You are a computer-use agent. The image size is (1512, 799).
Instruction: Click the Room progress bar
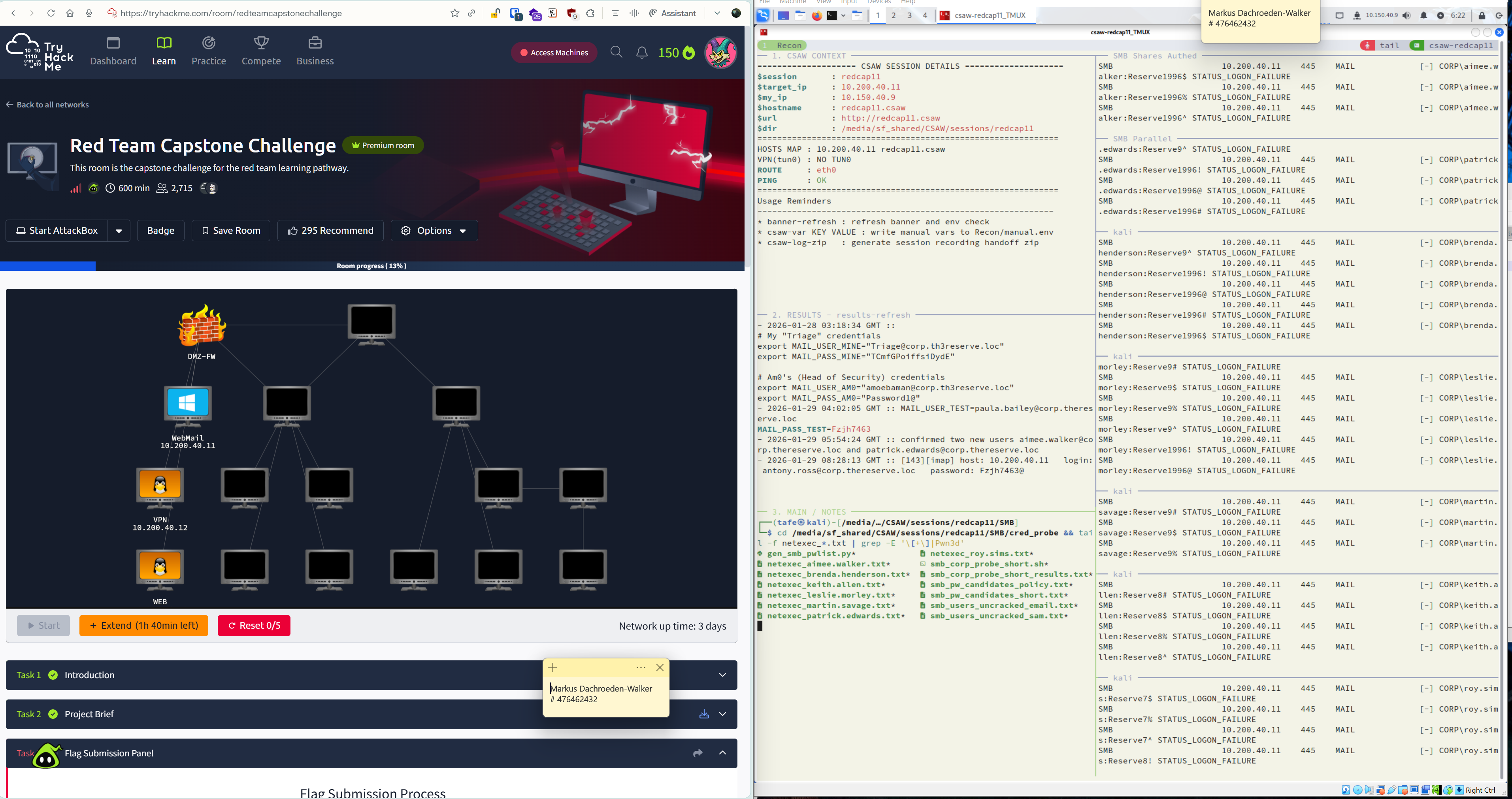tap(371, 266)
